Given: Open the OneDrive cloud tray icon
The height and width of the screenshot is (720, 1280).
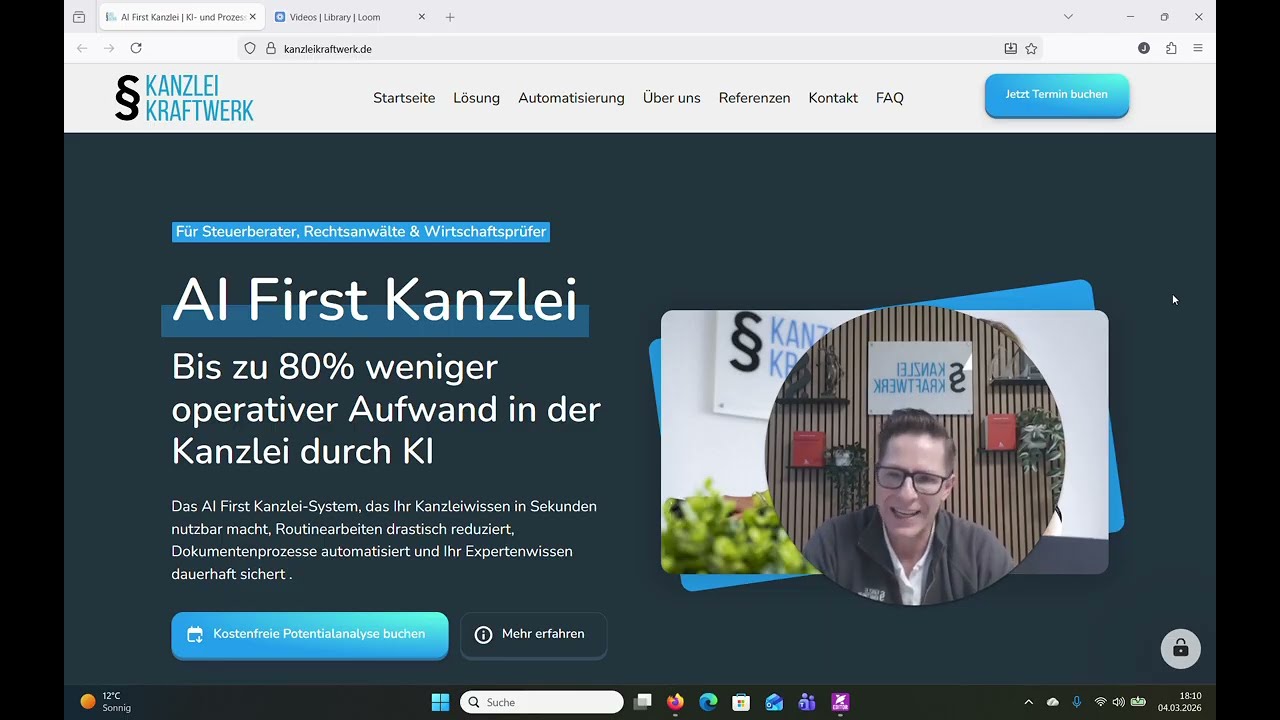Looking at the screenshot, I should (1053, 702).
